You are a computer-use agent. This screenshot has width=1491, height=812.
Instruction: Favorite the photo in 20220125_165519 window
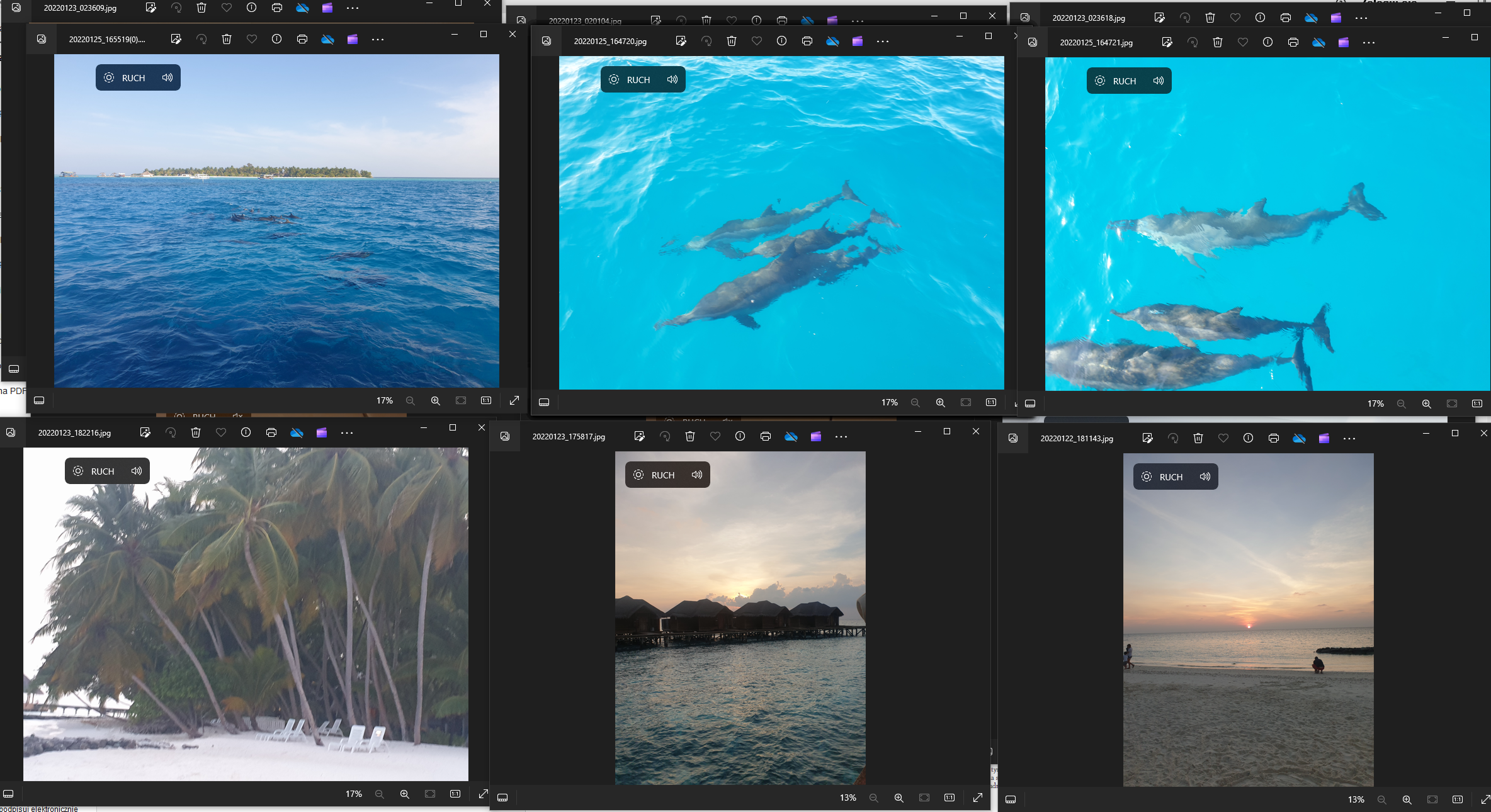pyautogui.click(x=252, y=39)
